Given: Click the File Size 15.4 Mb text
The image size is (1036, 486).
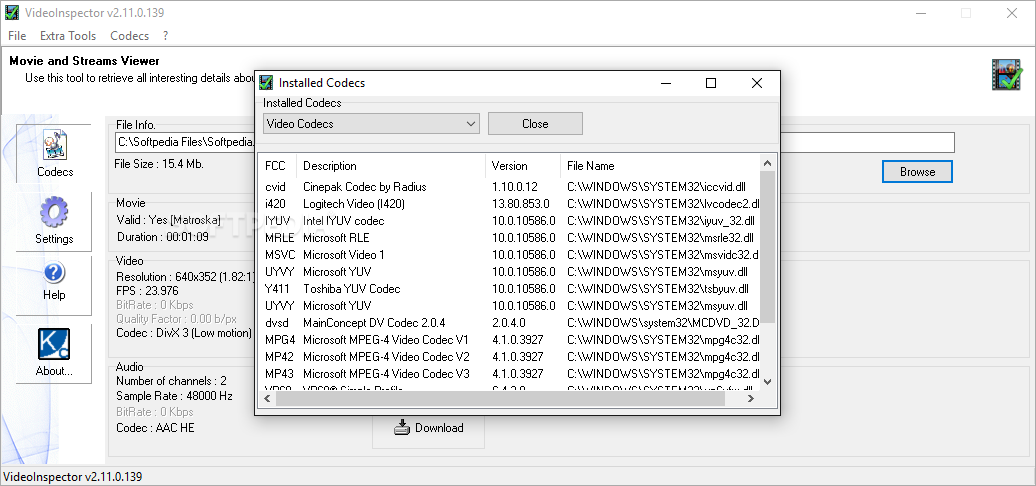Looking at the screenshot, I should (159, 164).
